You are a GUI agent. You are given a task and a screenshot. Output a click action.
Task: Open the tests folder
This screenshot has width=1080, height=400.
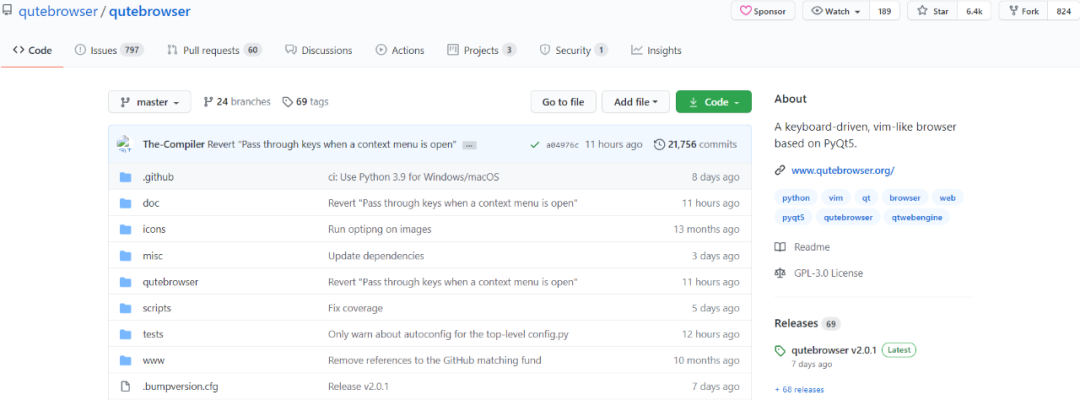coord(152,334)
